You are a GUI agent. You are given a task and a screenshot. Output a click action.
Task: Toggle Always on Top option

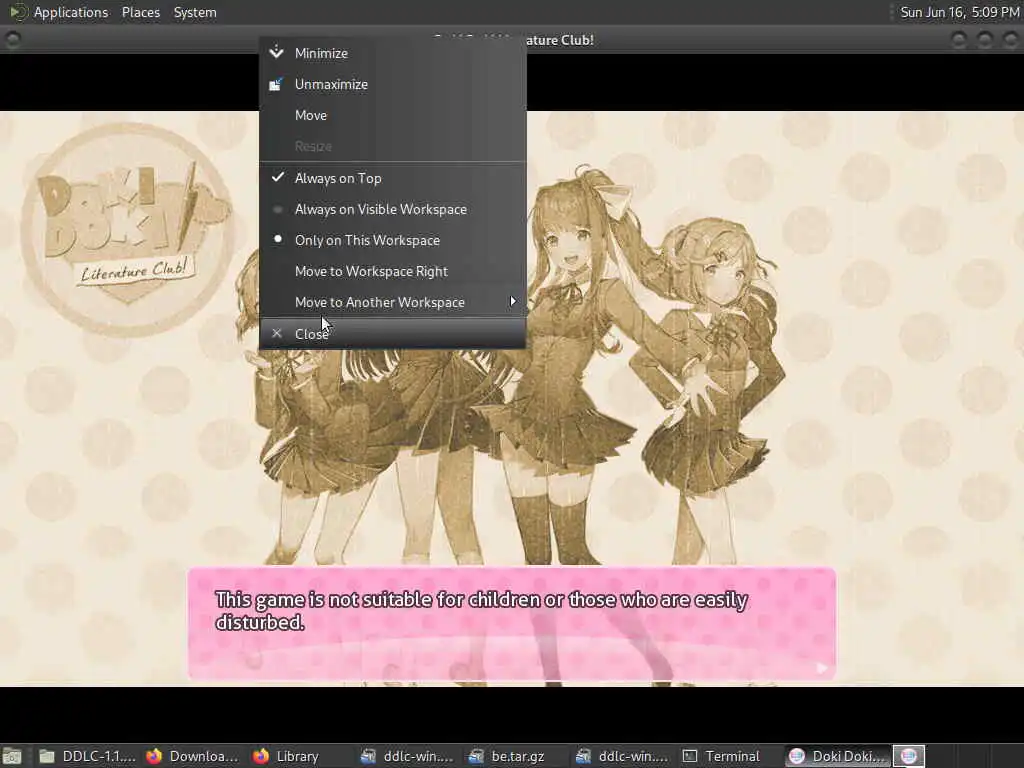(x=392, y=178)
